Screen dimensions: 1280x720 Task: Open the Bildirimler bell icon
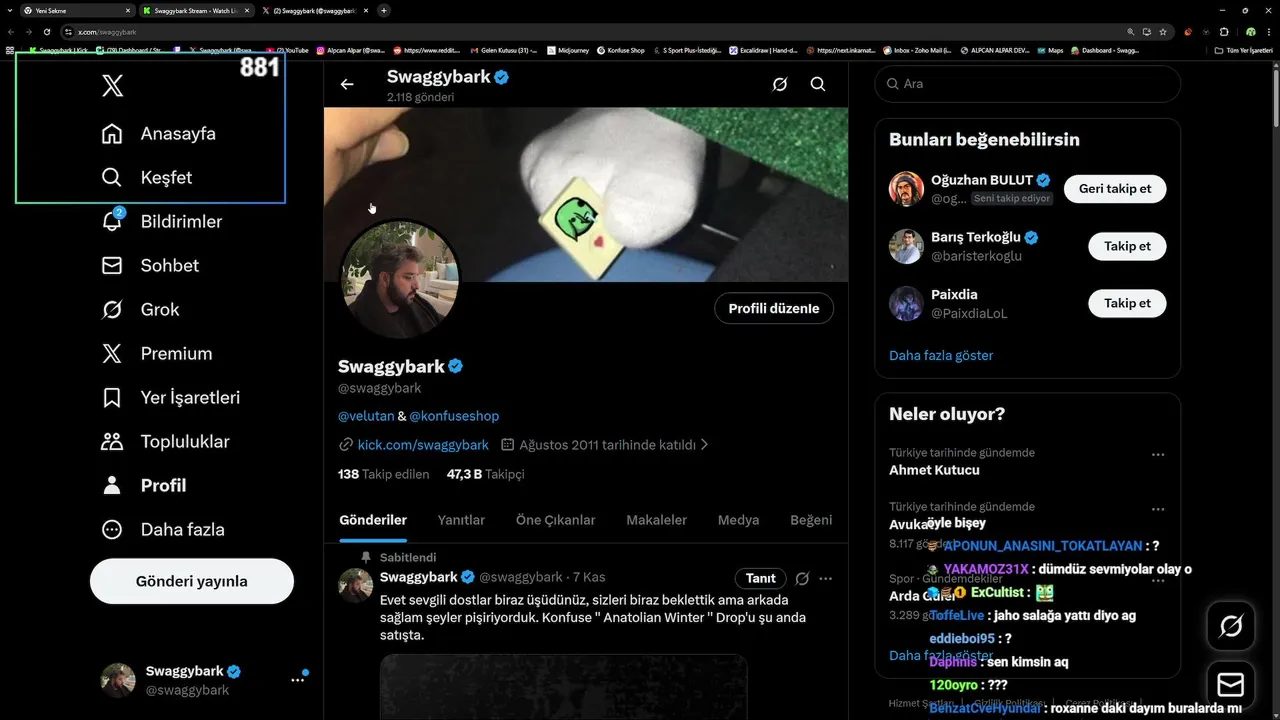point(112,221)
